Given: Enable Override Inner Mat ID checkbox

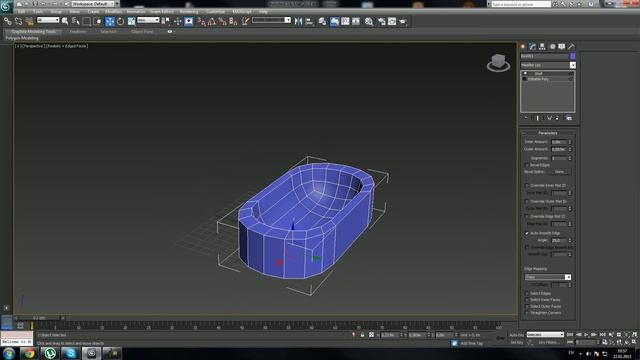Looking at the screenshot, I should click(527, 186).
